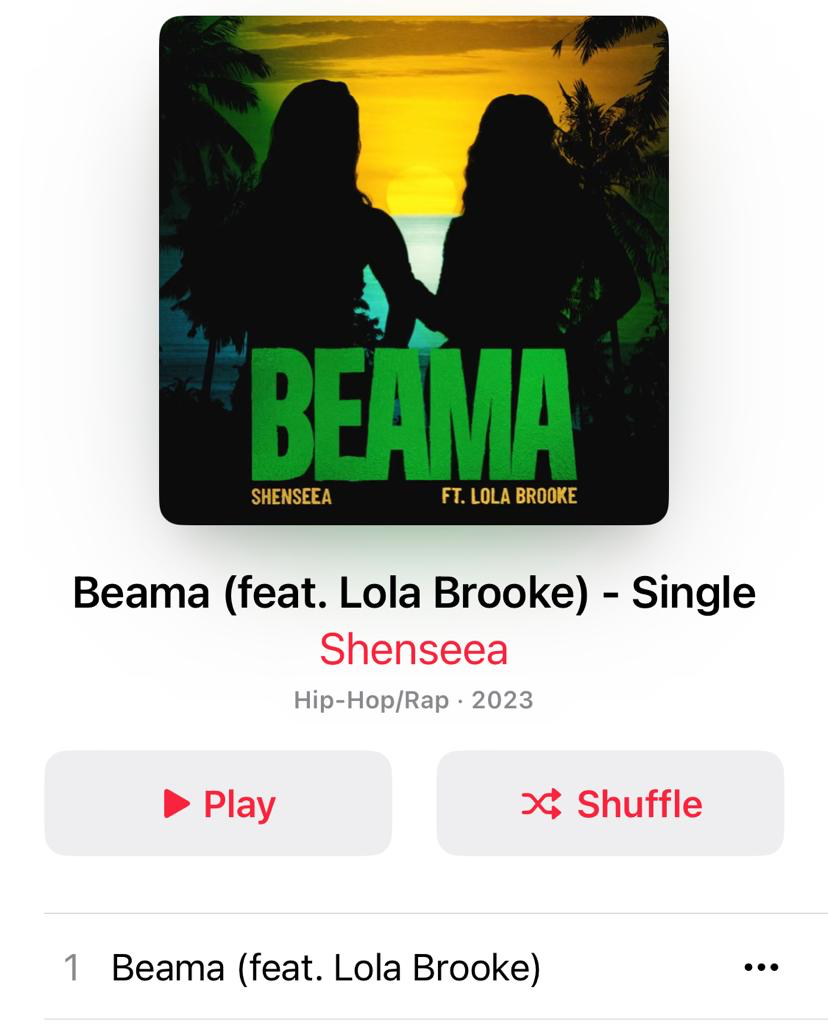The height and width of the screenshot is (1024, 828).
Task: Tap the Shuffle button
Action: [610, 803]
